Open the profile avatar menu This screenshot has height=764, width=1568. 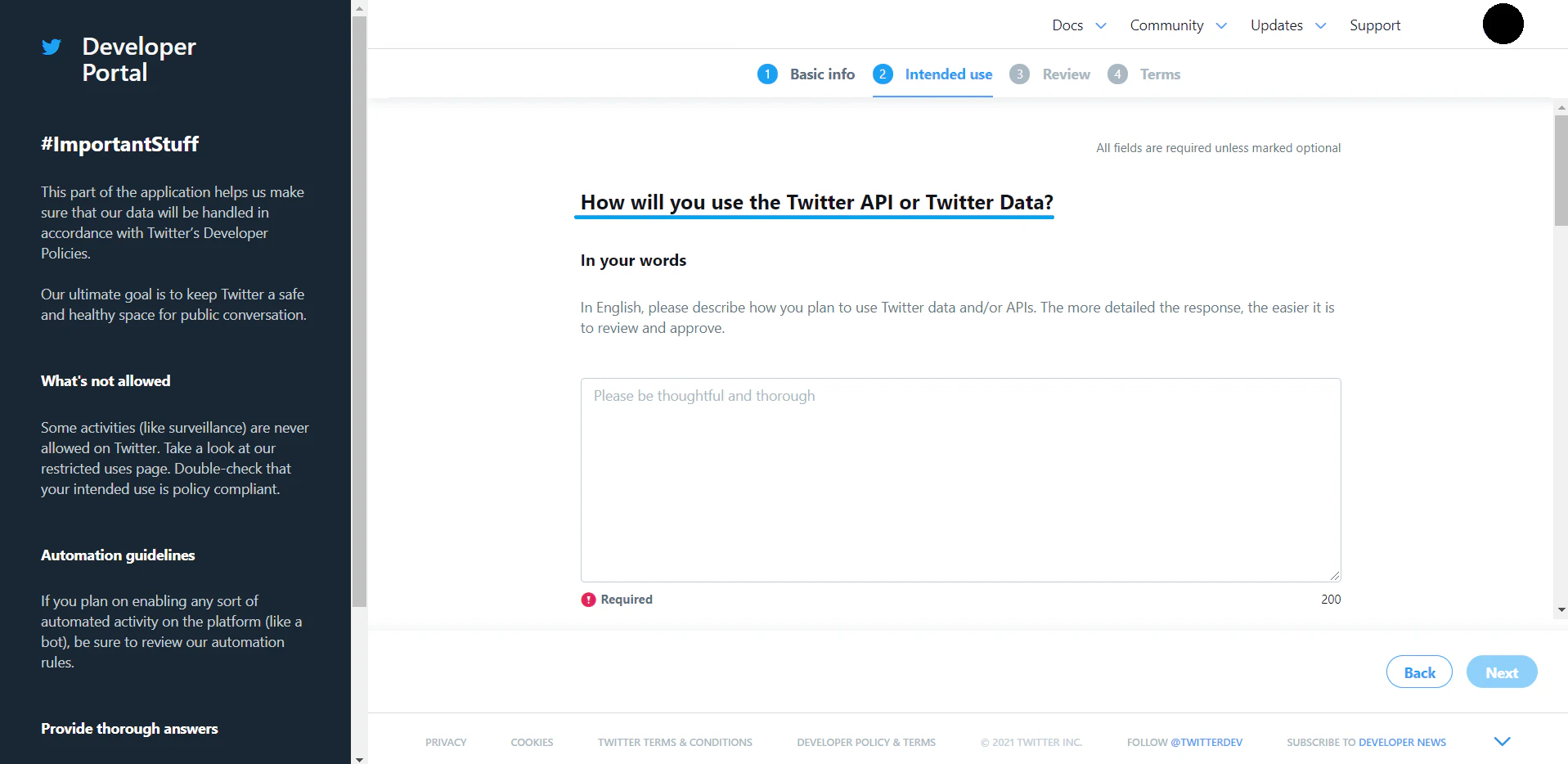1503,24
